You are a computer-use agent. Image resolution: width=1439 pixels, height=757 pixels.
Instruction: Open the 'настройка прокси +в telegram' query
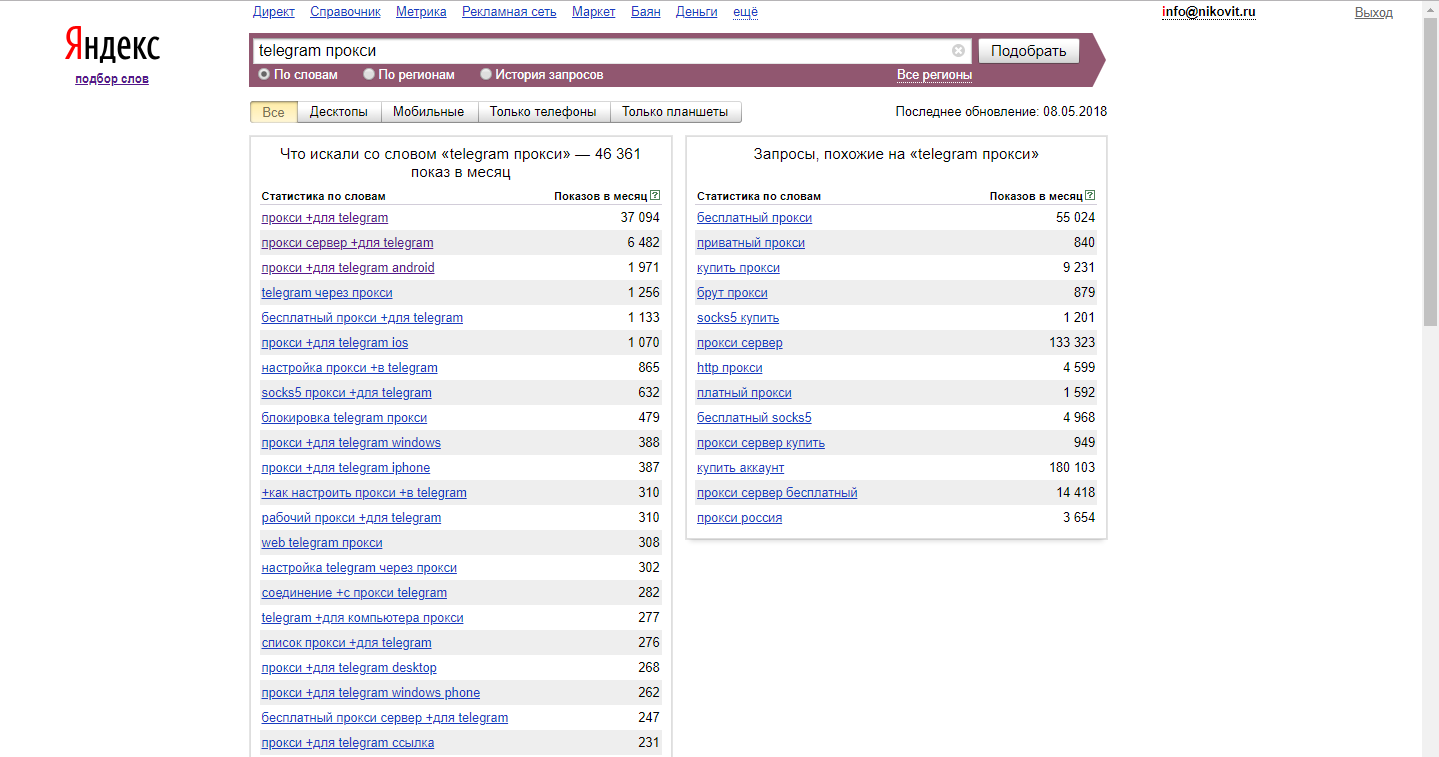[x=350, y=368]
